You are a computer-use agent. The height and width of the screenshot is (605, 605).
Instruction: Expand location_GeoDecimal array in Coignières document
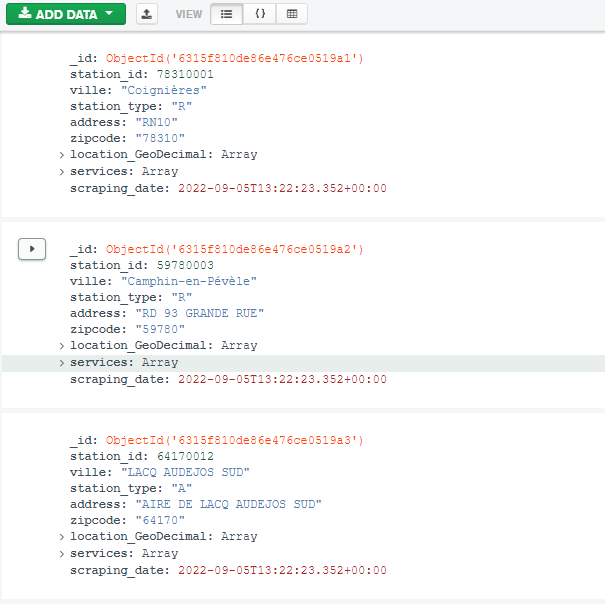pos(62,155)
